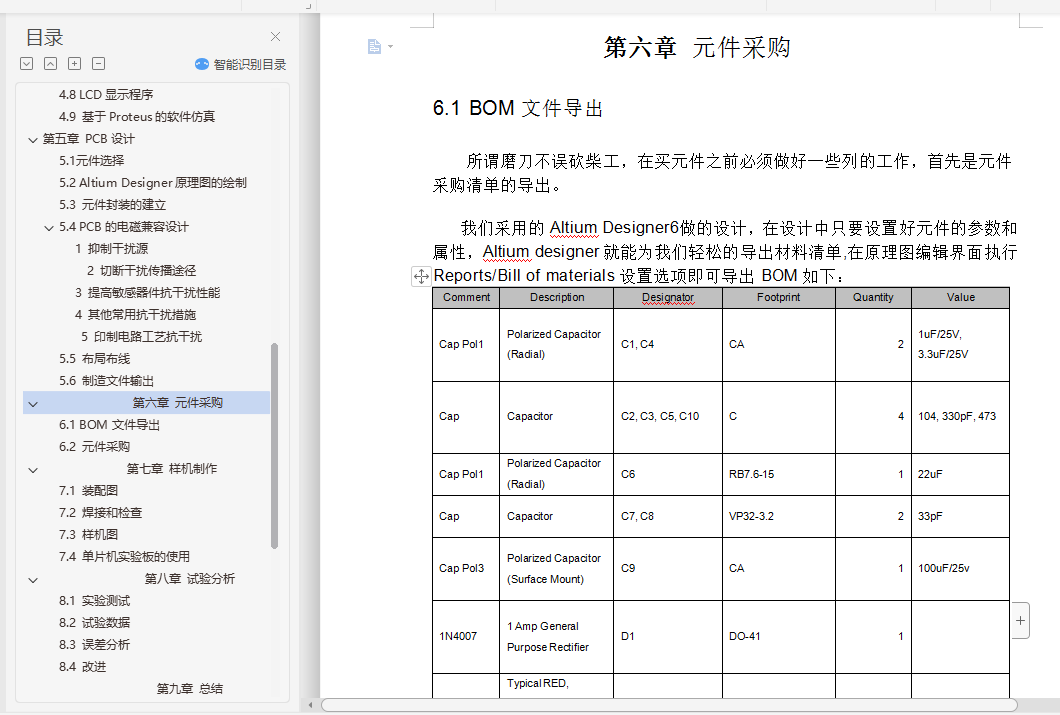Click the outline icon with up-chevron

tap(51, 64)
